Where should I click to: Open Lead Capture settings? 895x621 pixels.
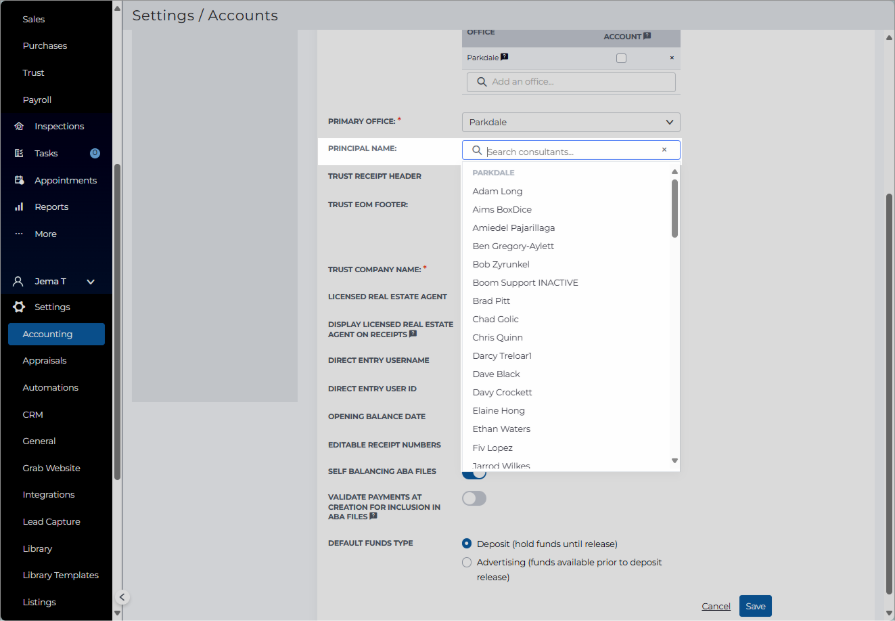pos(51,522)
